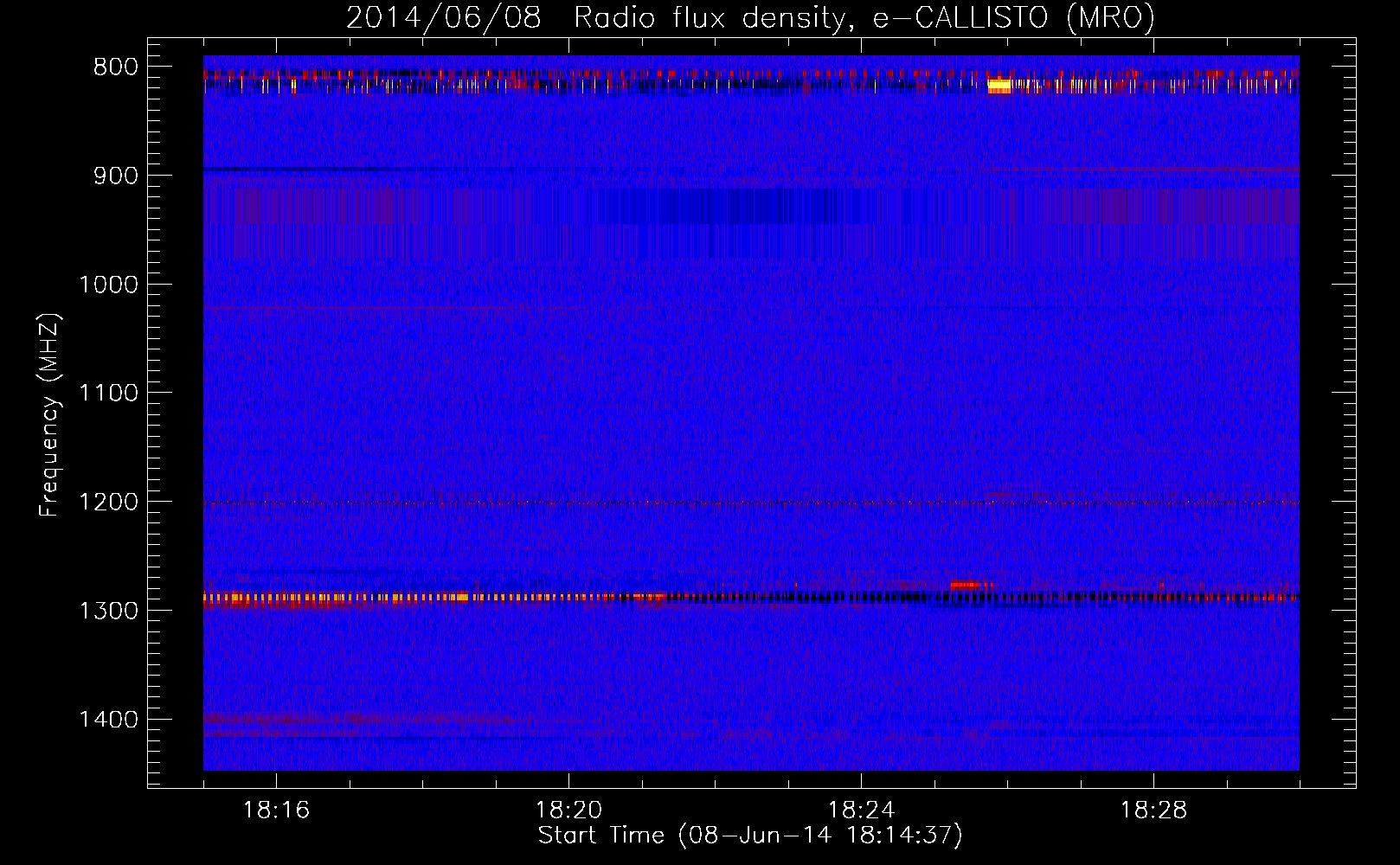Click the 18:20 time tick label

[x=568, y=811]
